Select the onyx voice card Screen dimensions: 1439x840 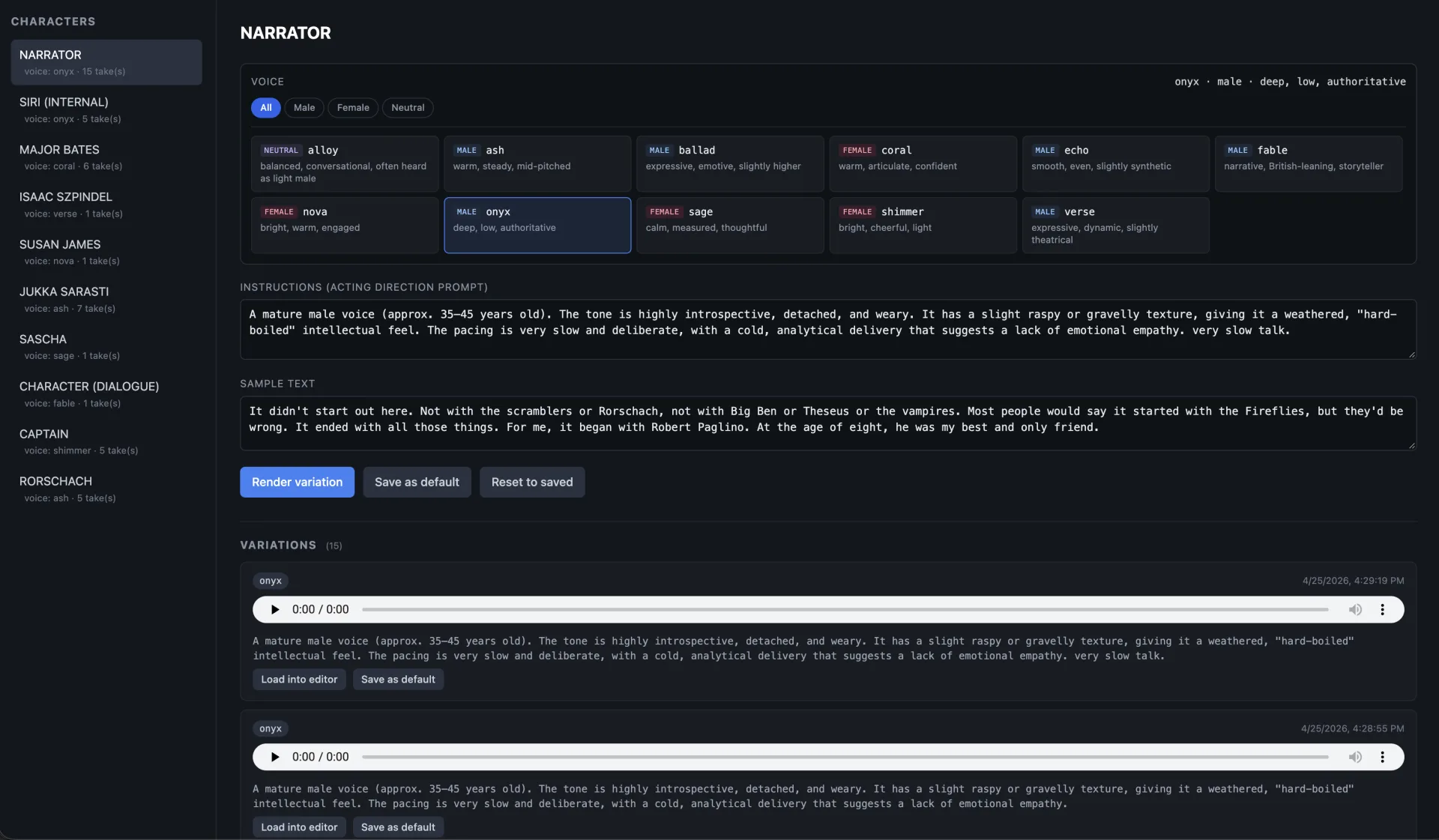(537, 225)
